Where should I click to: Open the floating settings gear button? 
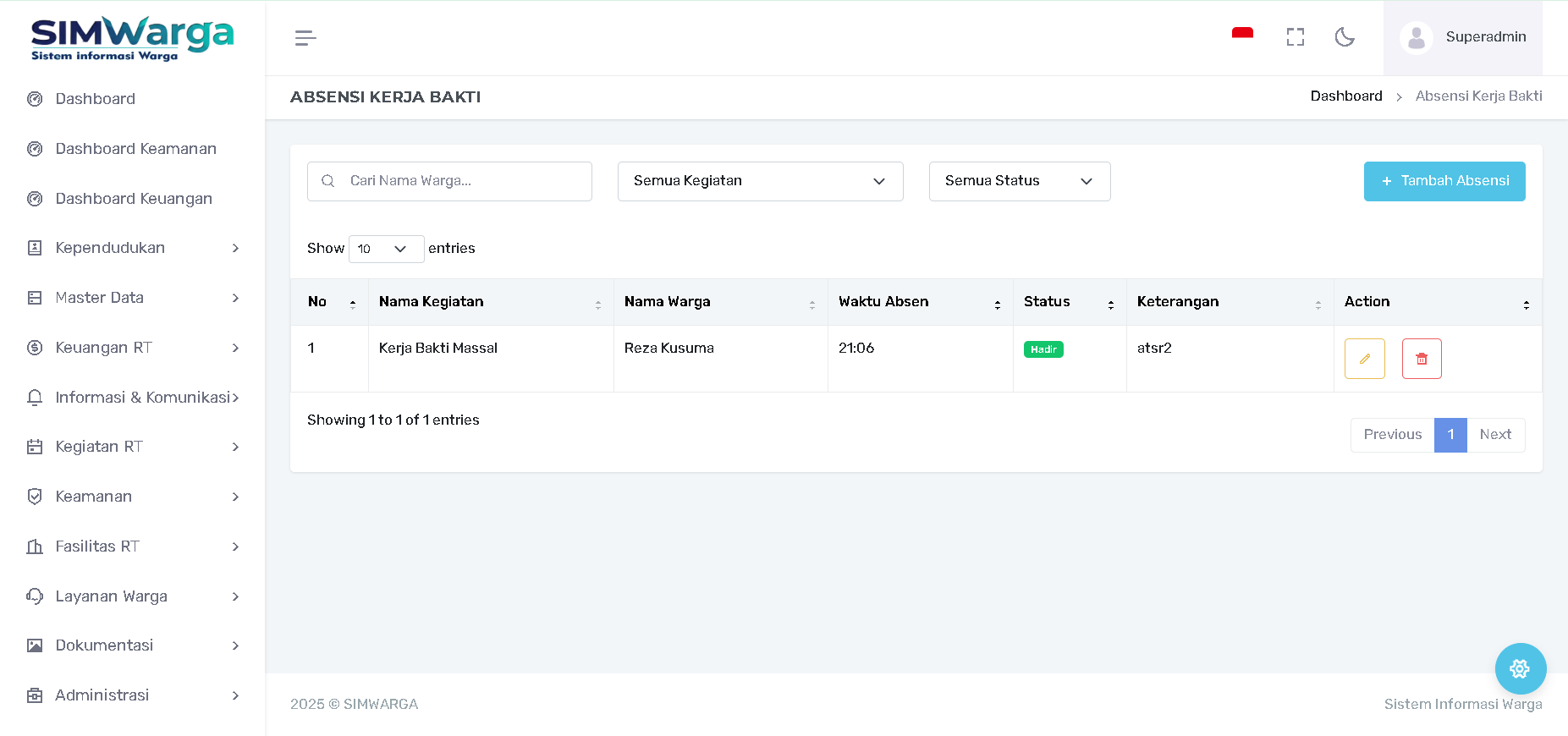[x=1520, y=668]
